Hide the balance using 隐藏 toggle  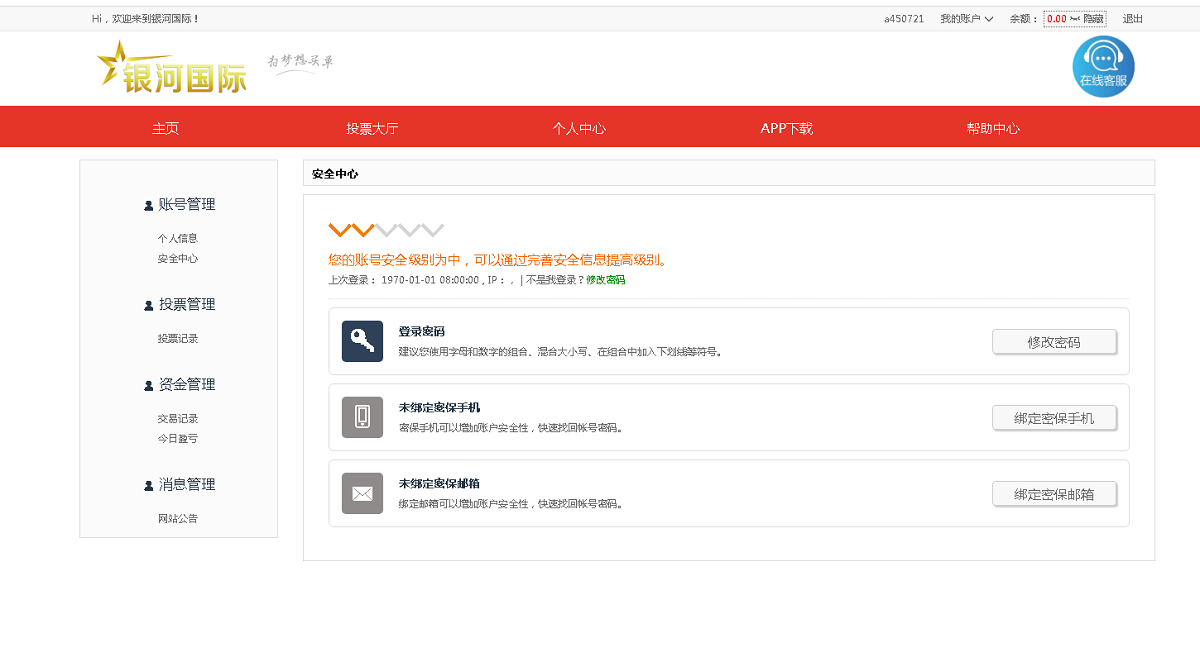(x=1095, y=17)
